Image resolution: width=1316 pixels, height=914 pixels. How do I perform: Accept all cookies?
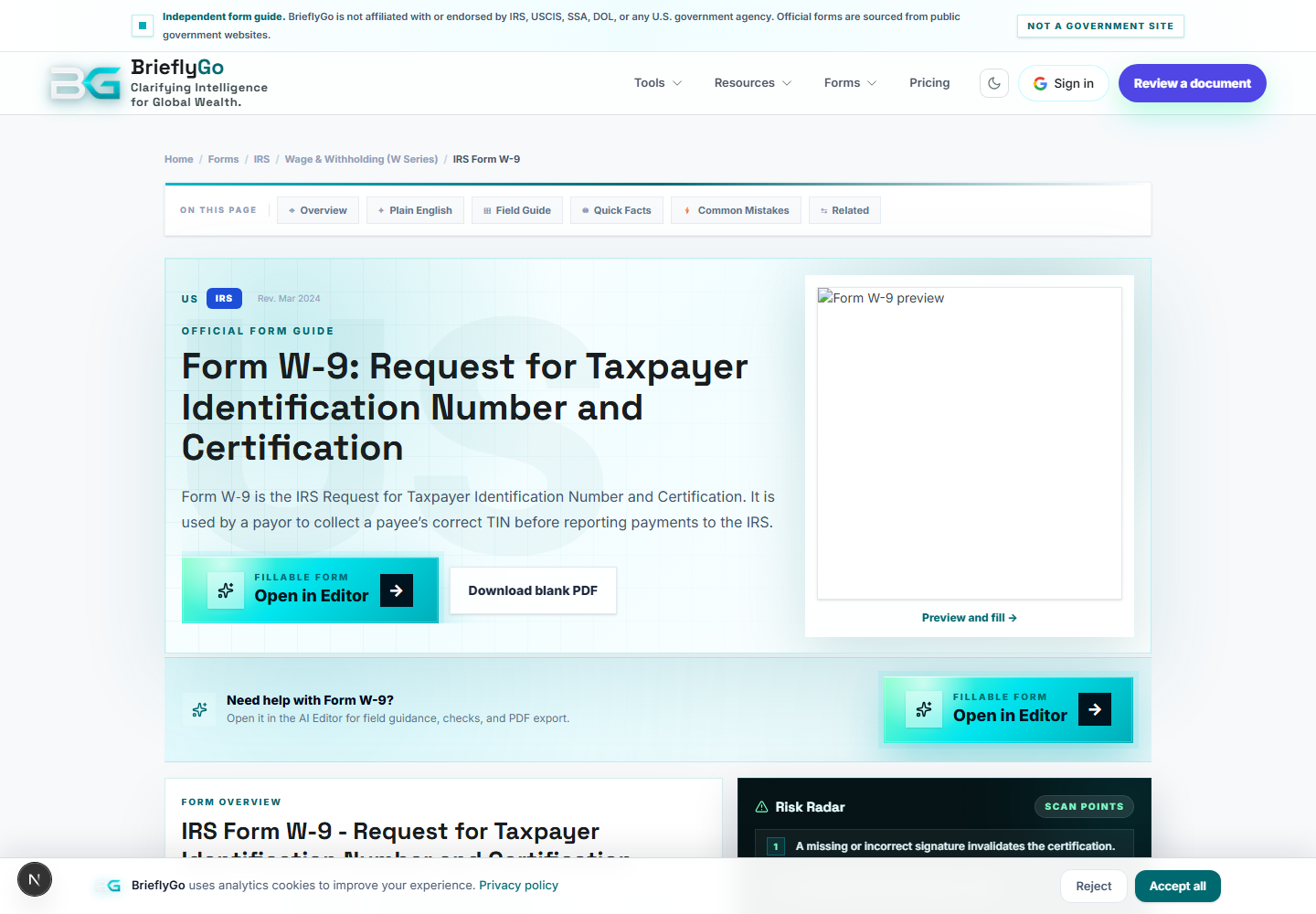(x=1177, y=887)
